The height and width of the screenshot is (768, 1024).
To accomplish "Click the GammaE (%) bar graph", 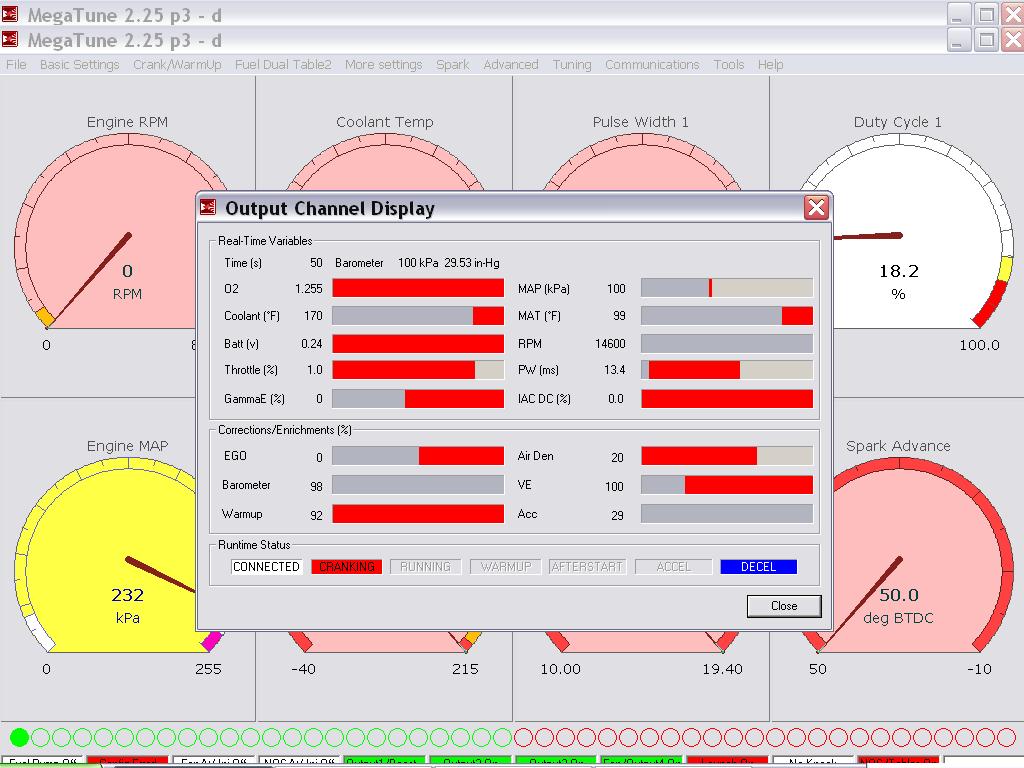I will tap(418, 398).
